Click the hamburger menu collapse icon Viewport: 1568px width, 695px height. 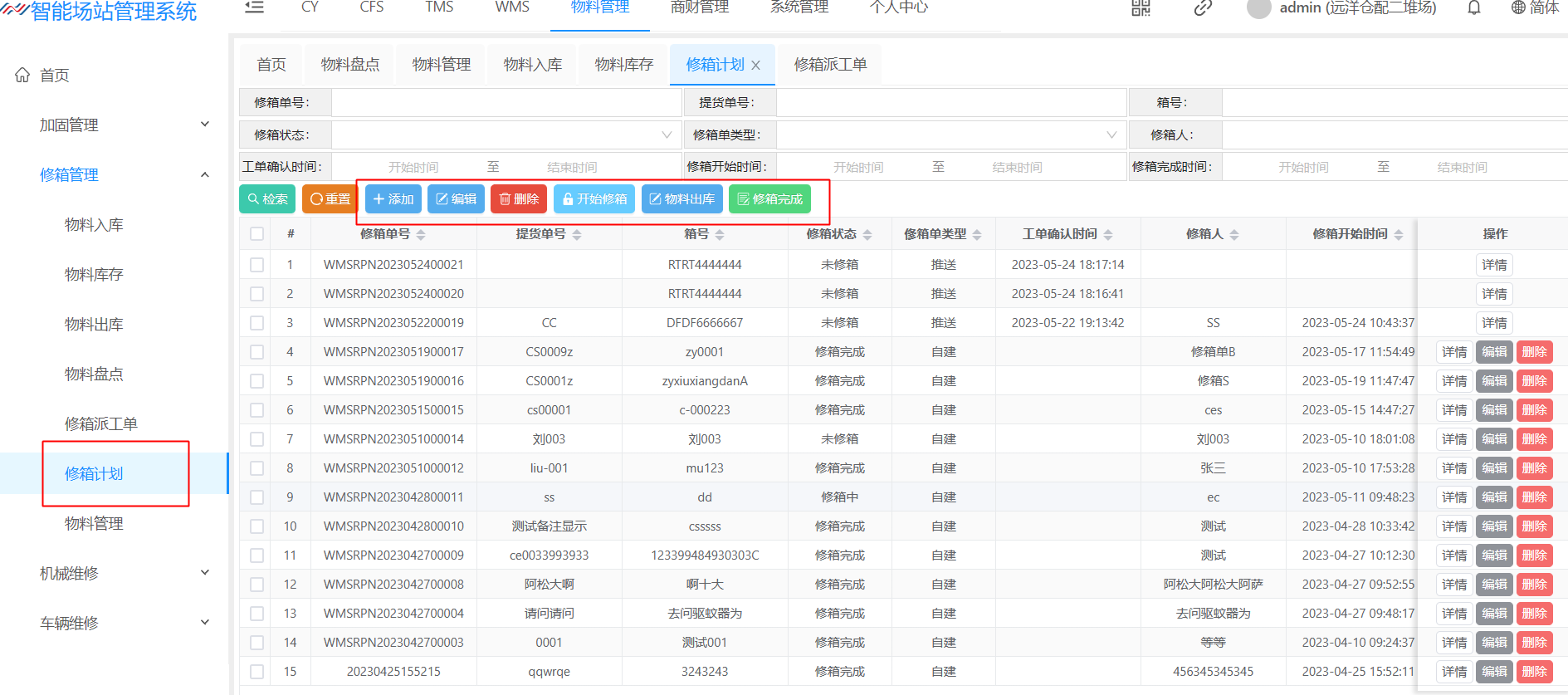pyautogui.click(x=254, y=7)
